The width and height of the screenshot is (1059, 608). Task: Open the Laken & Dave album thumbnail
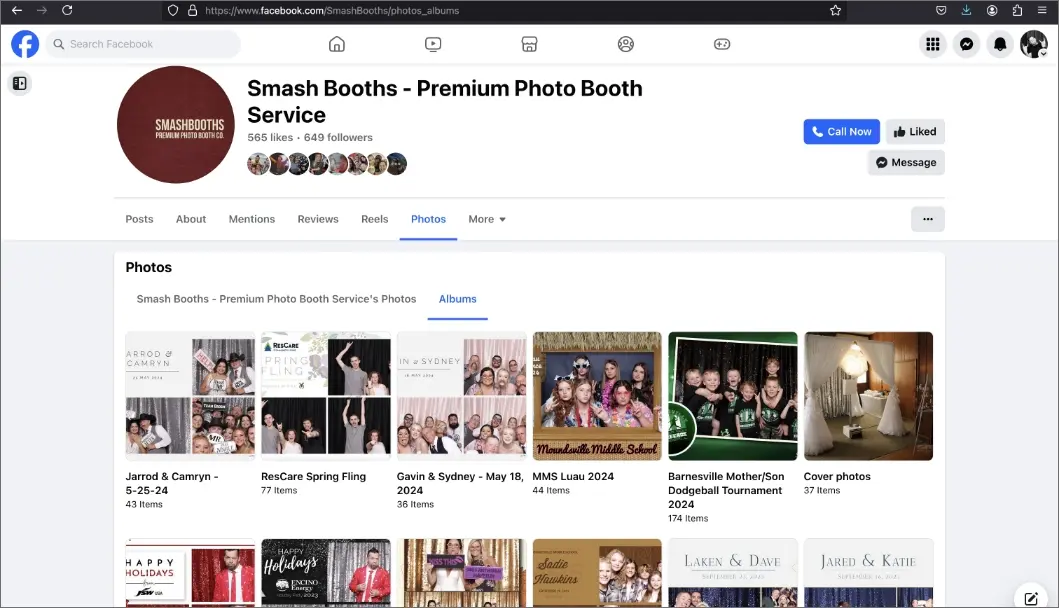click(733, 573)
